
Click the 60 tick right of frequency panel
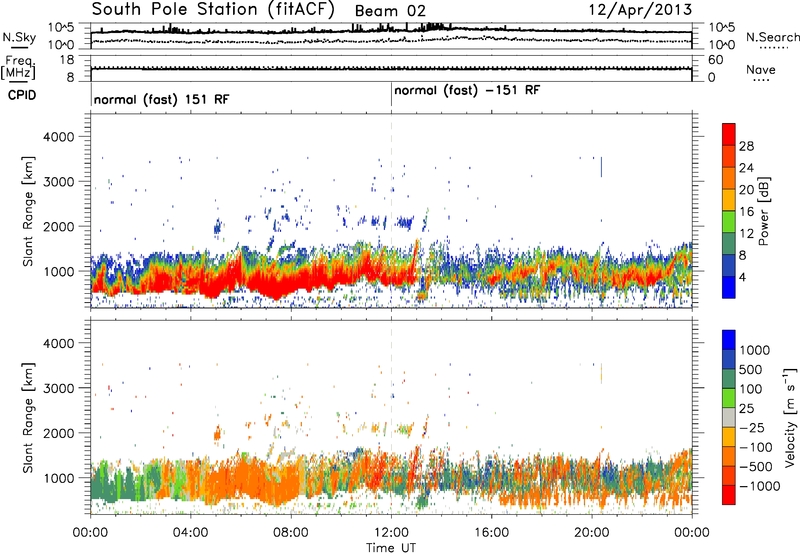716,60
